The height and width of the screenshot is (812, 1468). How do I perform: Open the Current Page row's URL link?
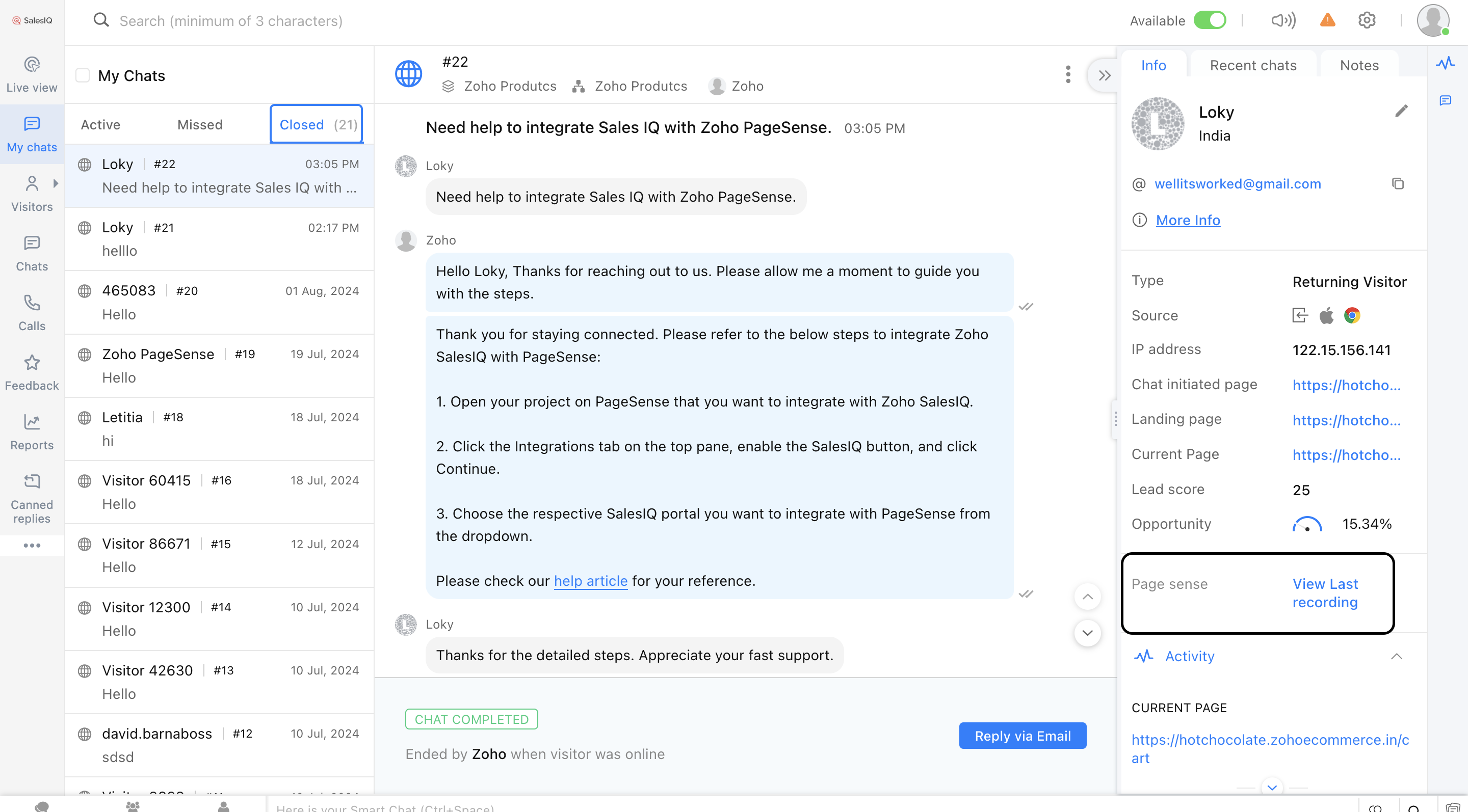tap(1346, 455)
